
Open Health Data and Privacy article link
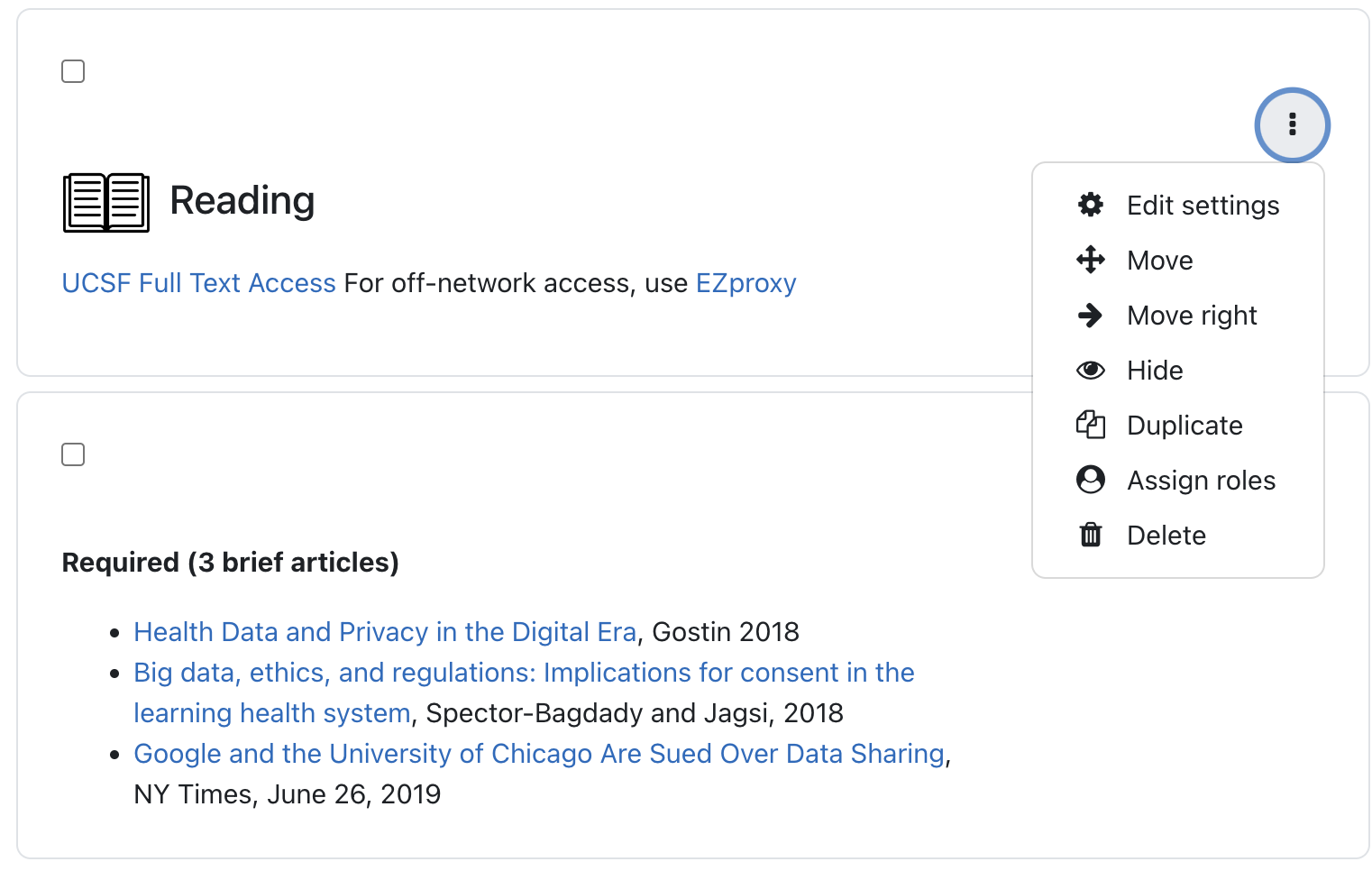tap(385, 632)
